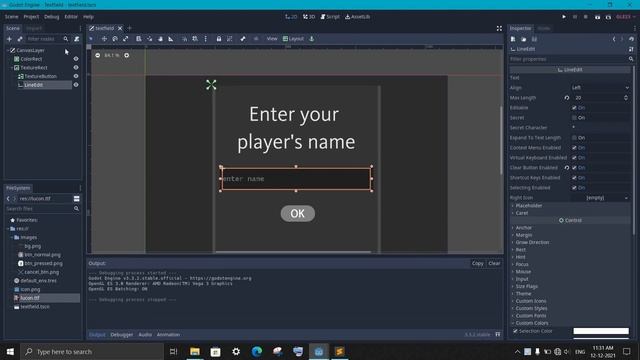Select the Move mode tool in canvas toolbar
Viewport: 640px width, 360px height.
104,39
